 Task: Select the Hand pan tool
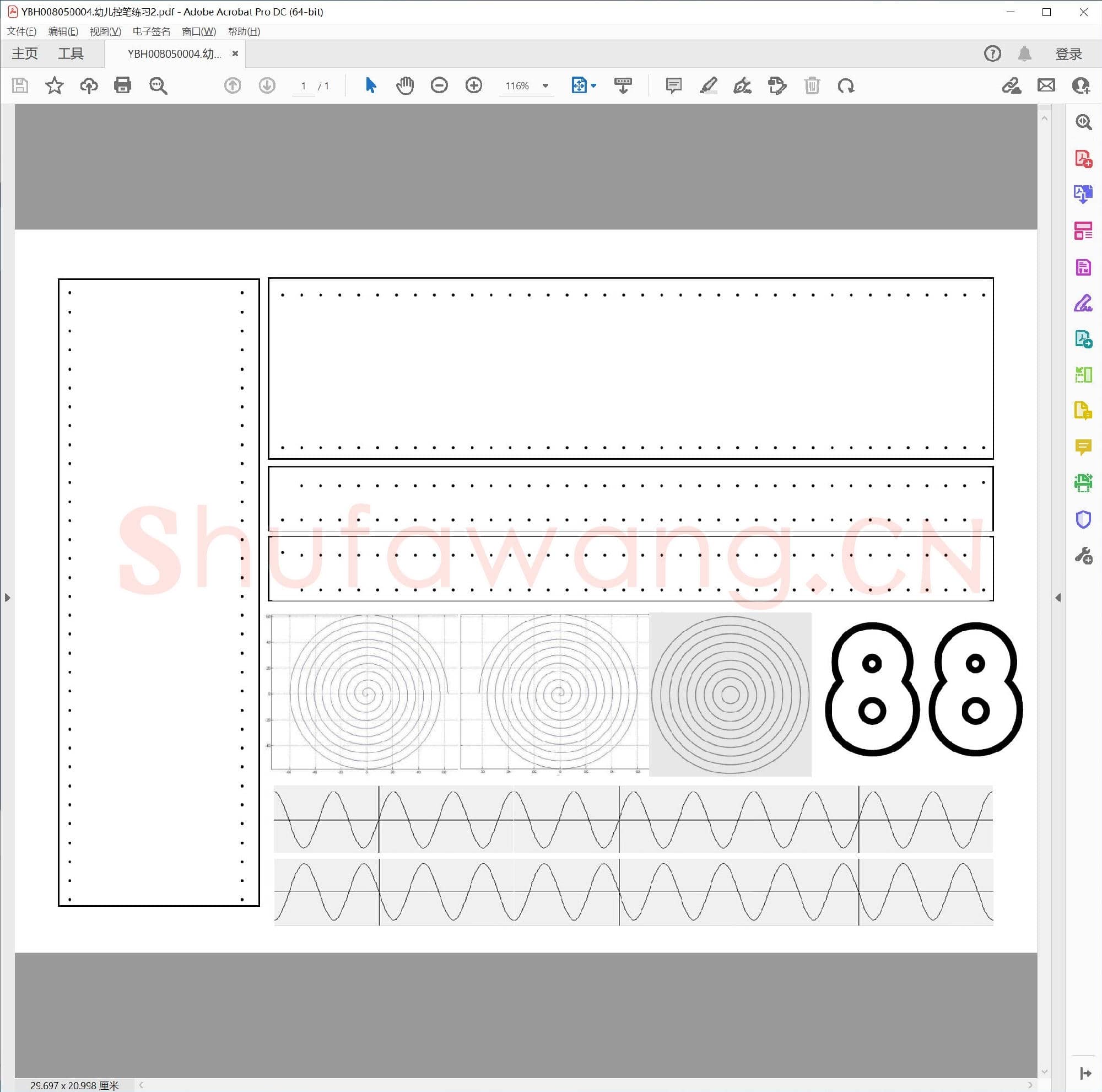[404, 85]
